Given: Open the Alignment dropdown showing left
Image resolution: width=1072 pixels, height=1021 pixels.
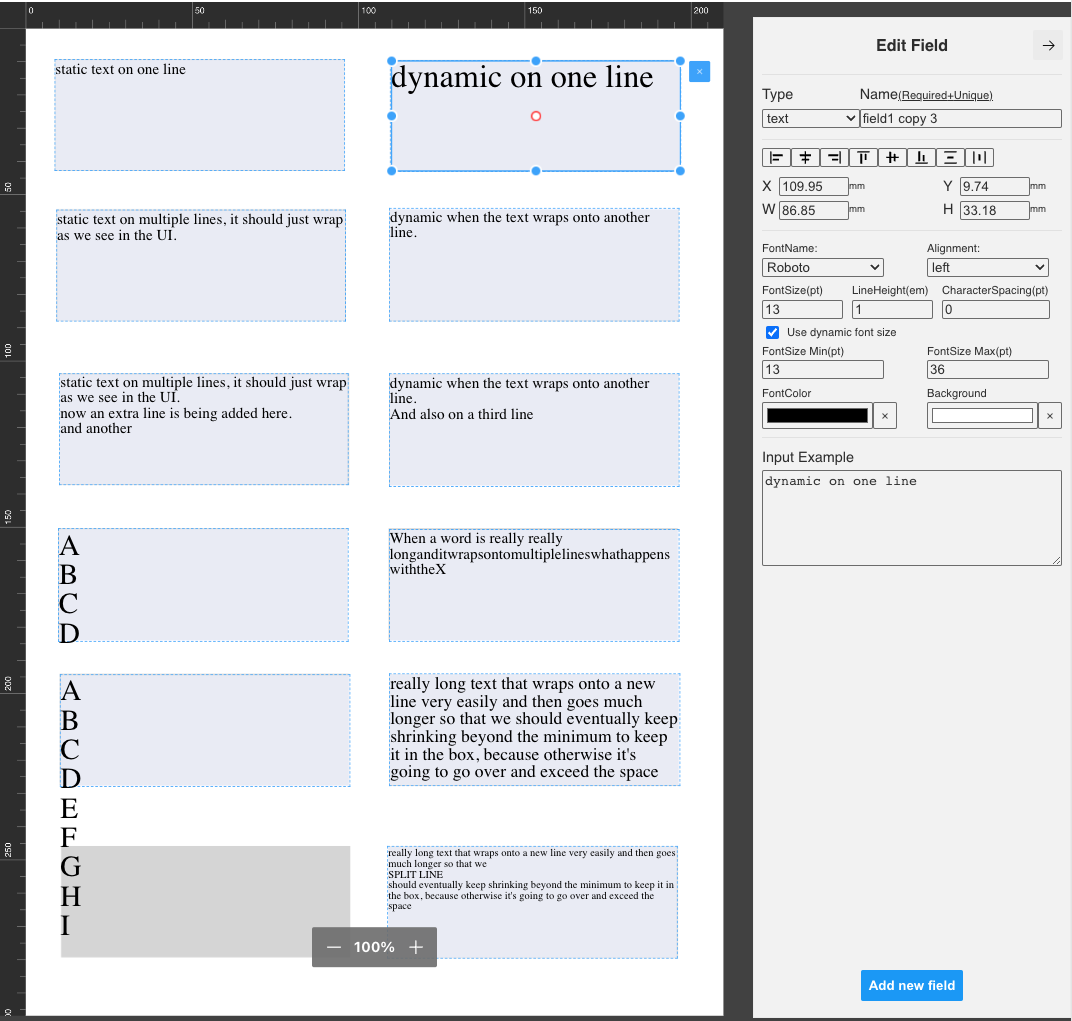Looking at the screenshot, I should click(987, 267).
